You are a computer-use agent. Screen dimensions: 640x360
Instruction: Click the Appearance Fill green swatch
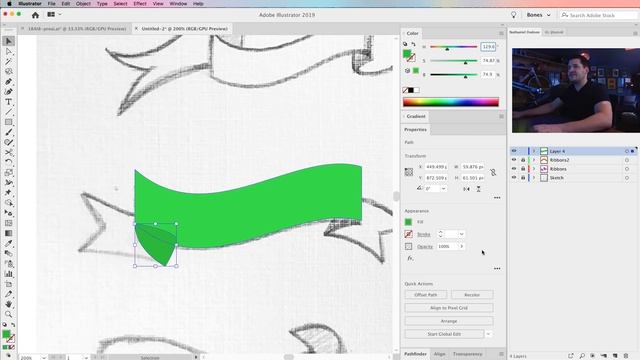pos(409,222)
